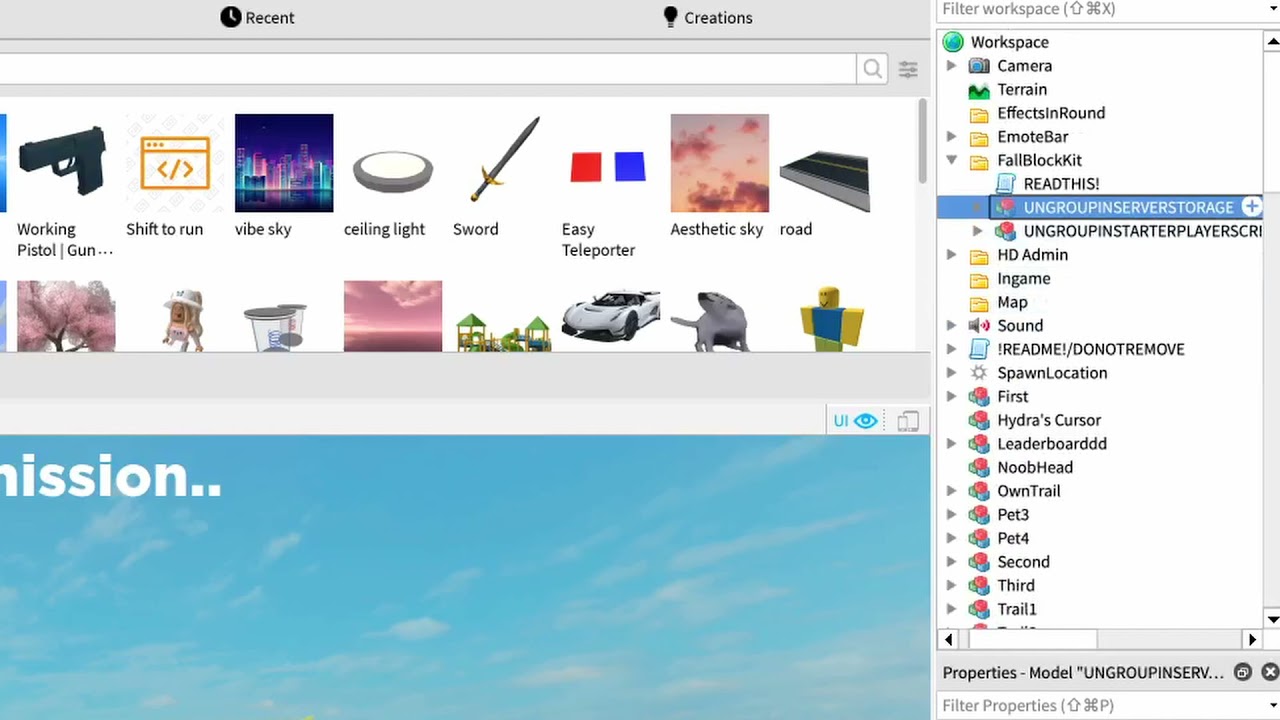Open the Filter workspace dropdown arrow

[1272, 9]
